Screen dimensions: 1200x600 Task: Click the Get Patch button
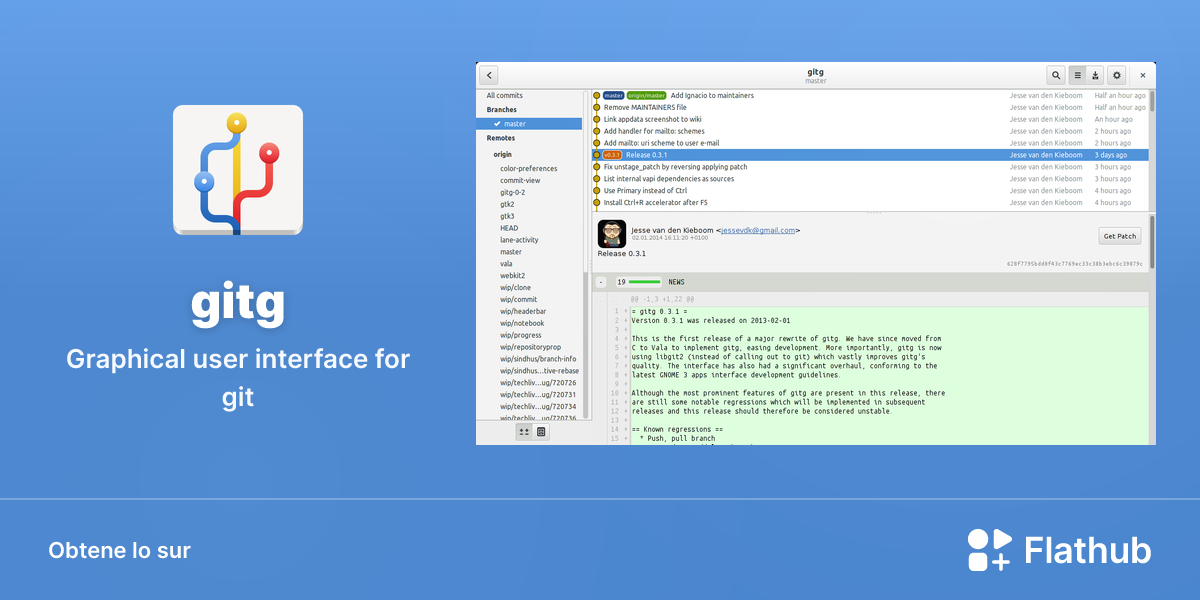click(x=1119, y=237)
